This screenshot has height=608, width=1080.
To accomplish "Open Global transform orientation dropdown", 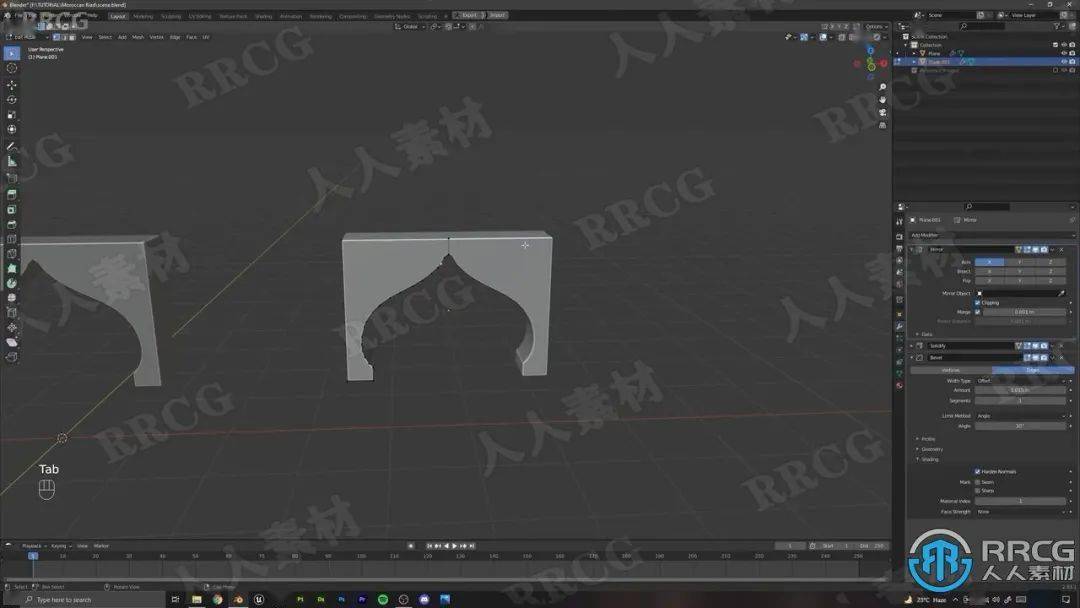I will coord(411,27).
